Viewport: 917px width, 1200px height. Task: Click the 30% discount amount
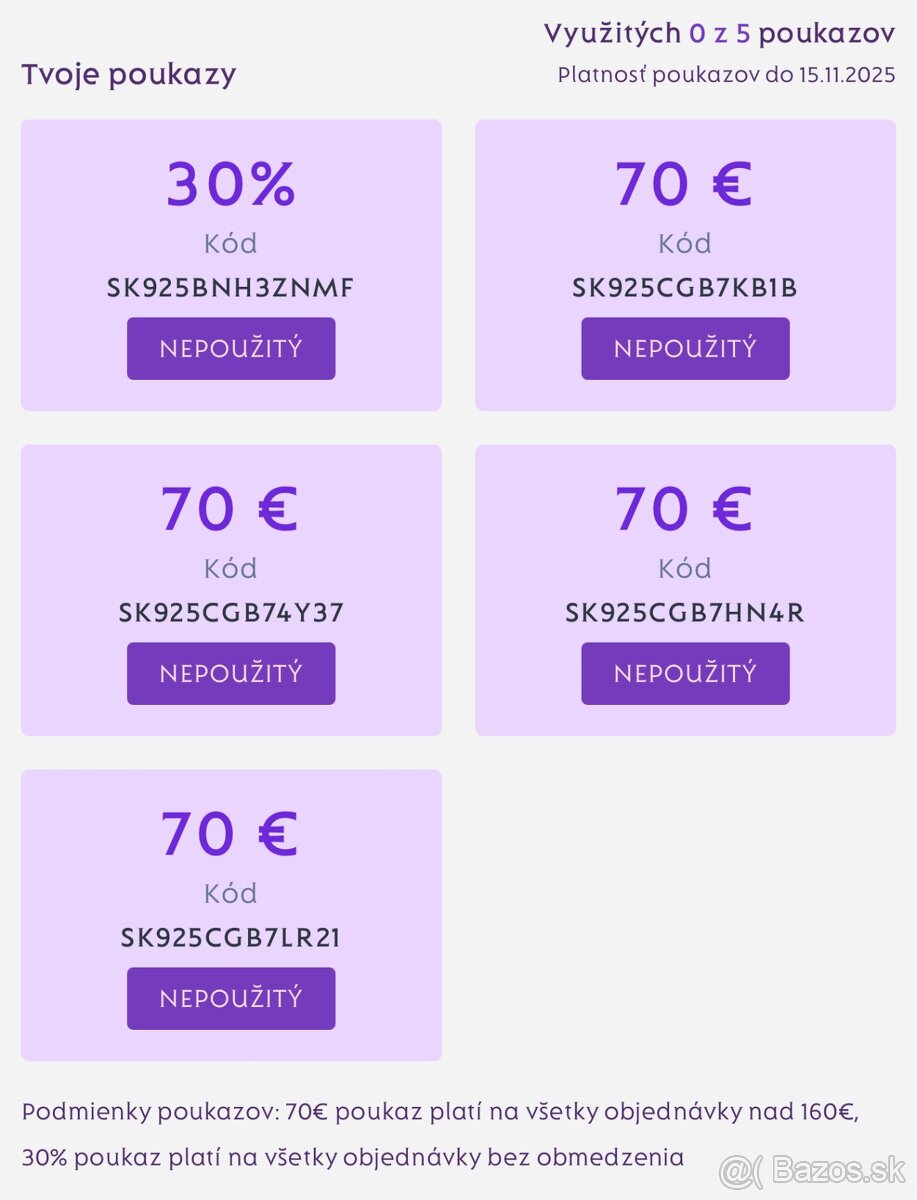click(231, 184)
